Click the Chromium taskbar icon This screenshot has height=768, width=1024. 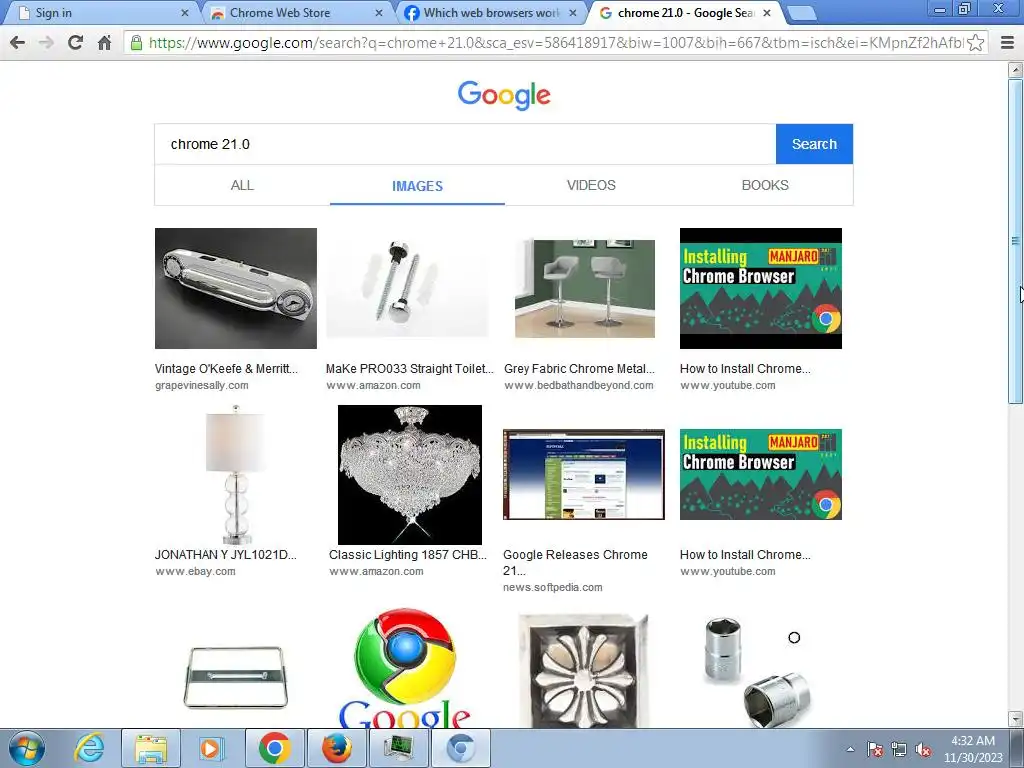(x=461, y=748)
